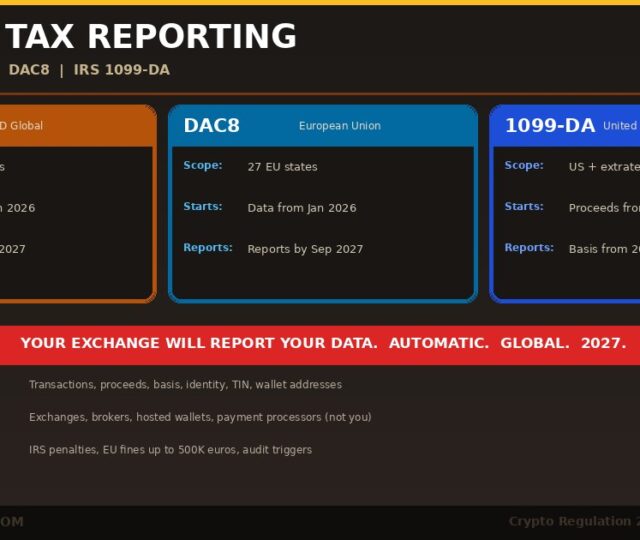The height and width of the screenshot is (540, 640).
Task: Click the 1099-DA Scope label
Action: pyautogui.click(x=524, y=165)
